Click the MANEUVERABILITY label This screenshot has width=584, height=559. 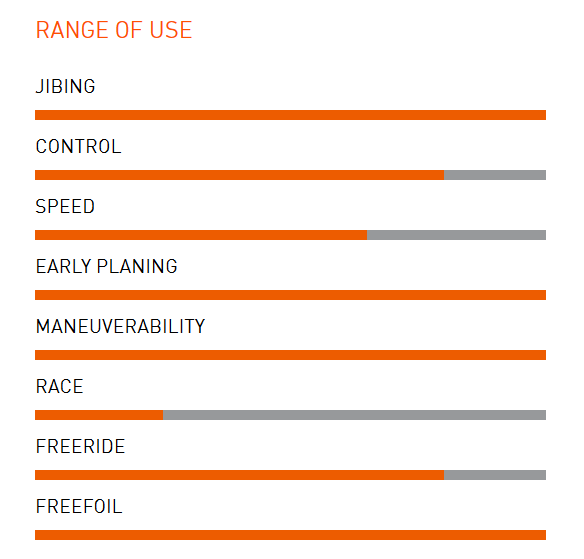click(x=120, y=326)
